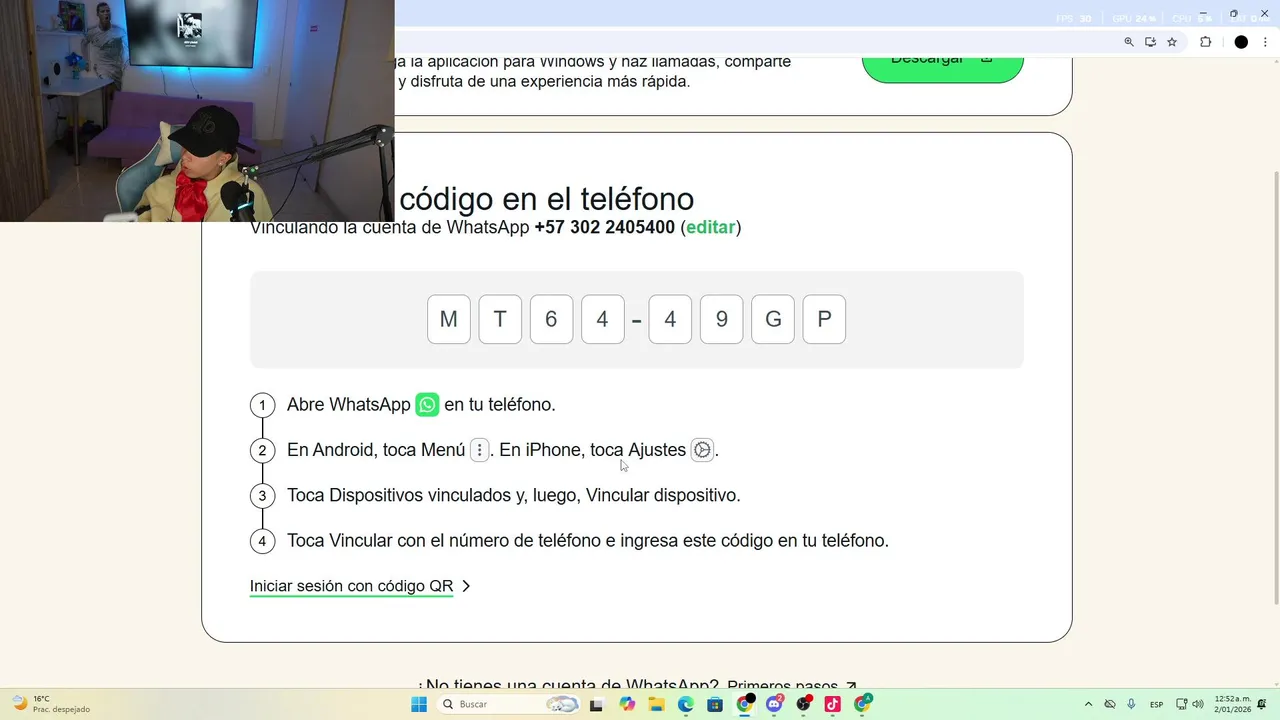Open Microsoft Store from the taskbar
1280x720 pixels.
click(715, 704)
